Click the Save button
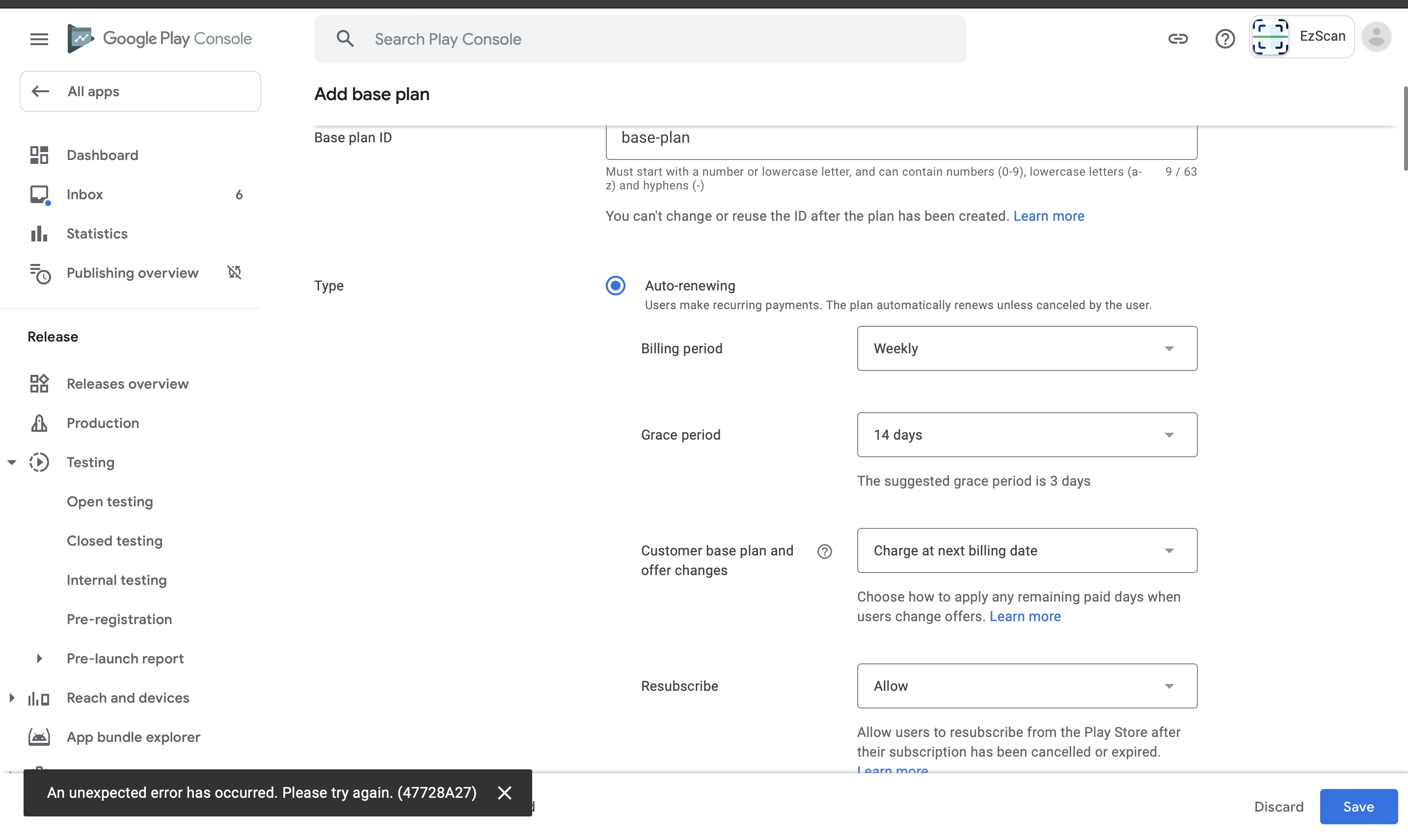This screenshot has height=840, width=1408. (1358, 807)
